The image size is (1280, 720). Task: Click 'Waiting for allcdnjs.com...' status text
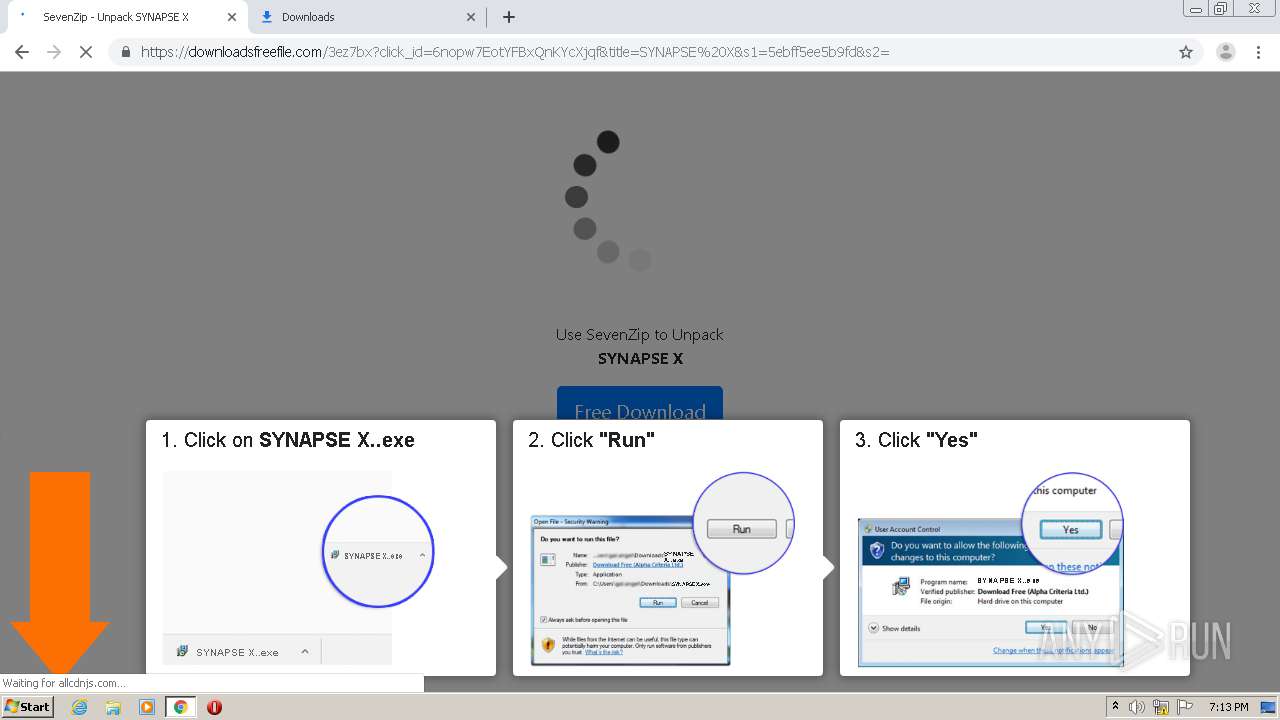pos(64,683)
